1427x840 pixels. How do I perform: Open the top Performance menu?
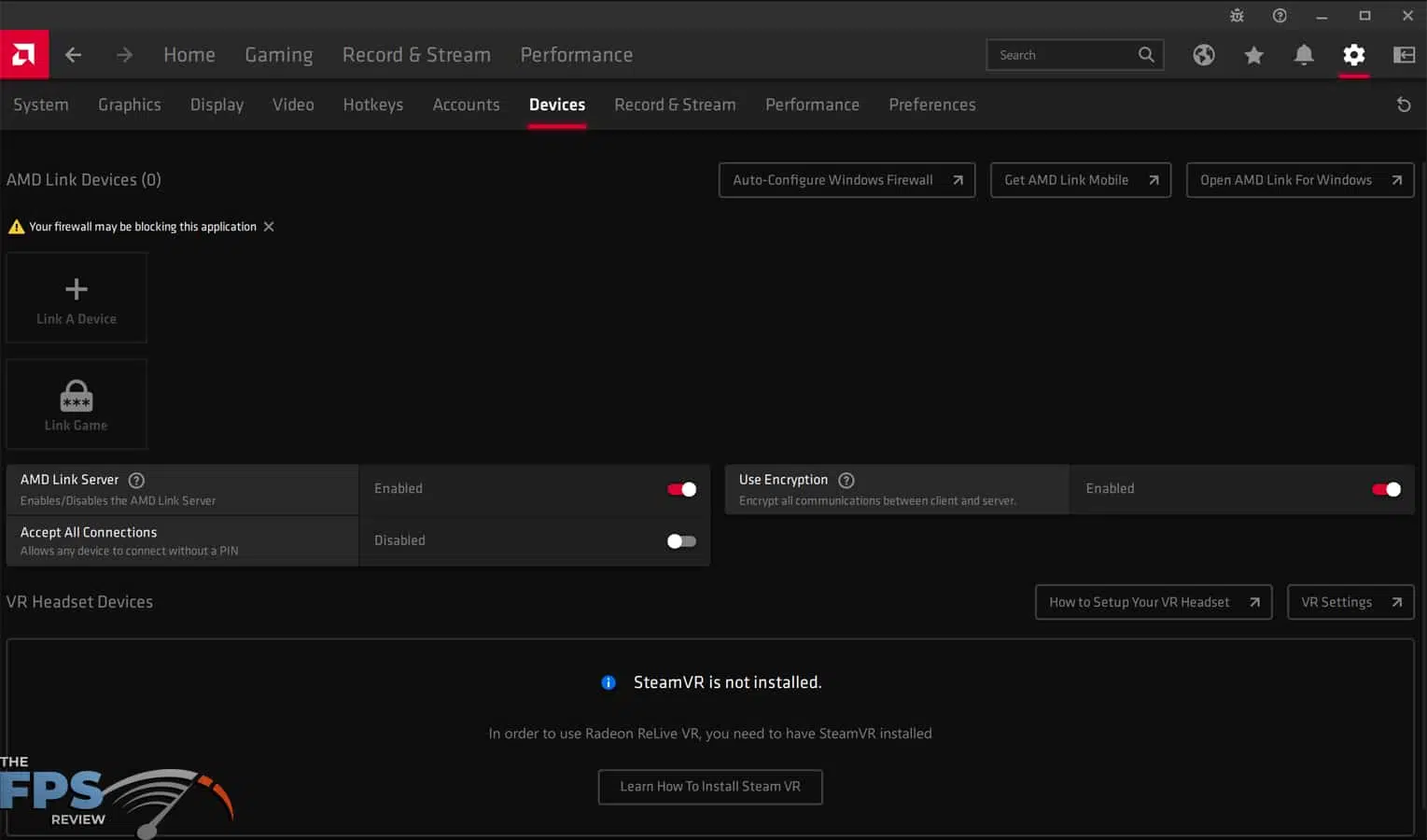577,55
